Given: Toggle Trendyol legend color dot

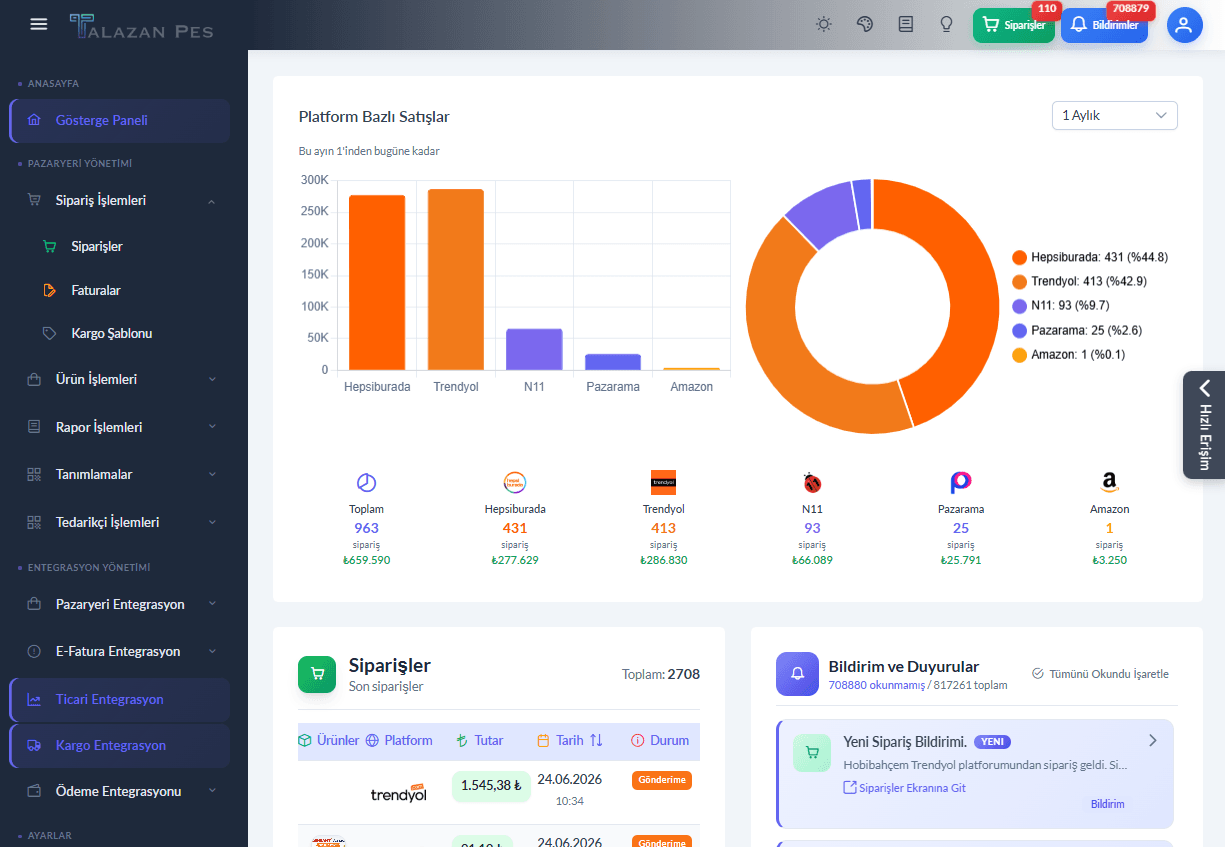Looking at the screenshot, I should point(1019,282).
